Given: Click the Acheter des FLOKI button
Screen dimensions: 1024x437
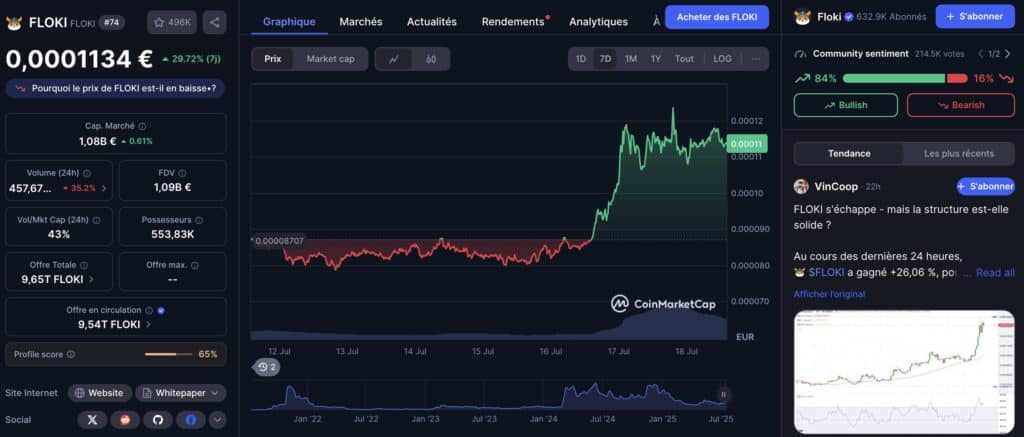Looking at the screenshot, I should coord(717,17).
